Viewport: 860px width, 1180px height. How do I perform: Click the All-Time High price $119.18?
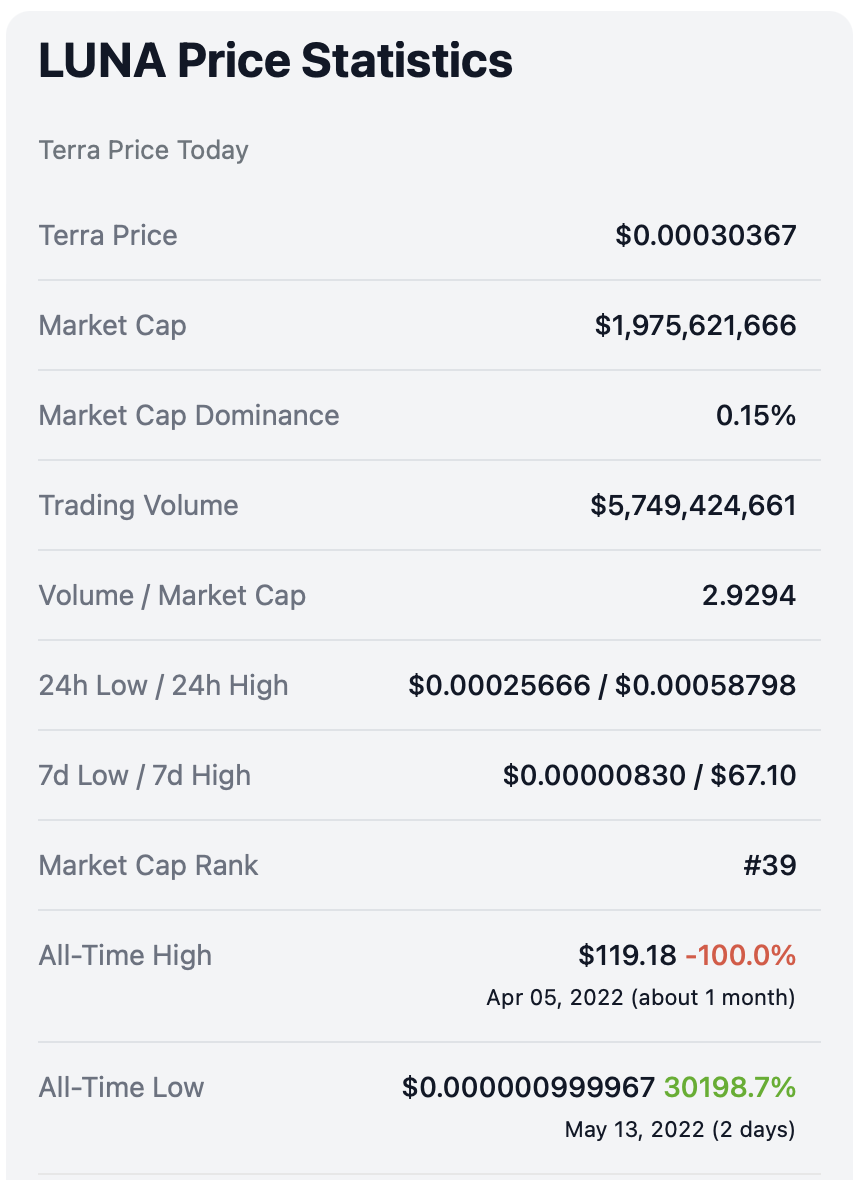point(627,956)
